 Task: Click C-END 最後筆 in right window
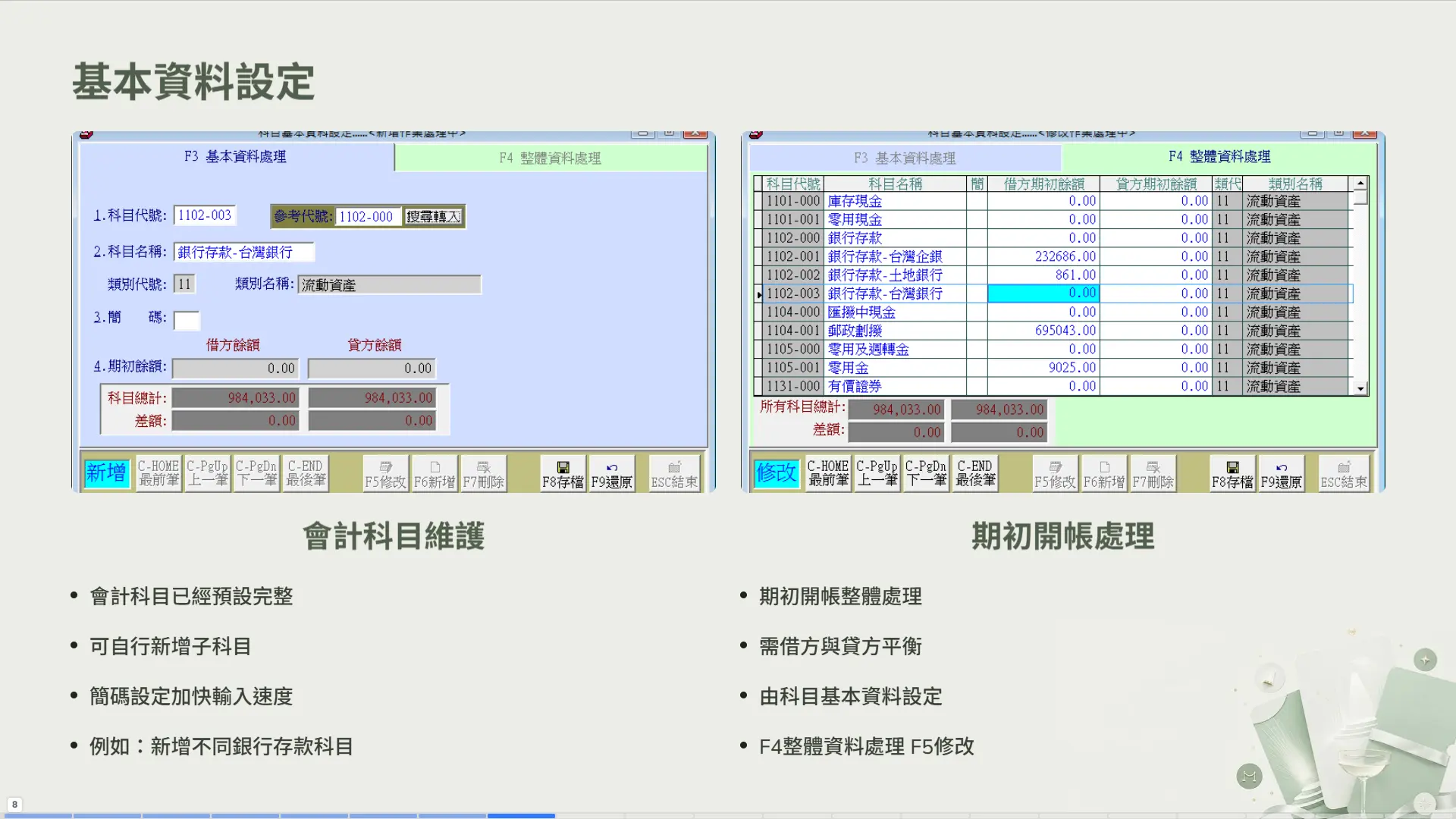tap(975, 473)
